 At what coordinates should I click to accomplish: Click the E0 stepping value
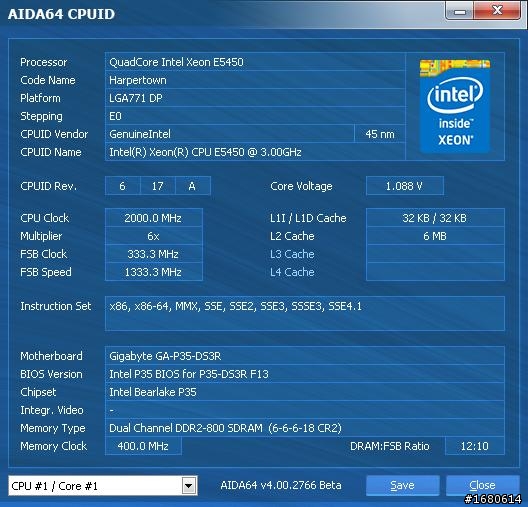[x=255, y=116]
